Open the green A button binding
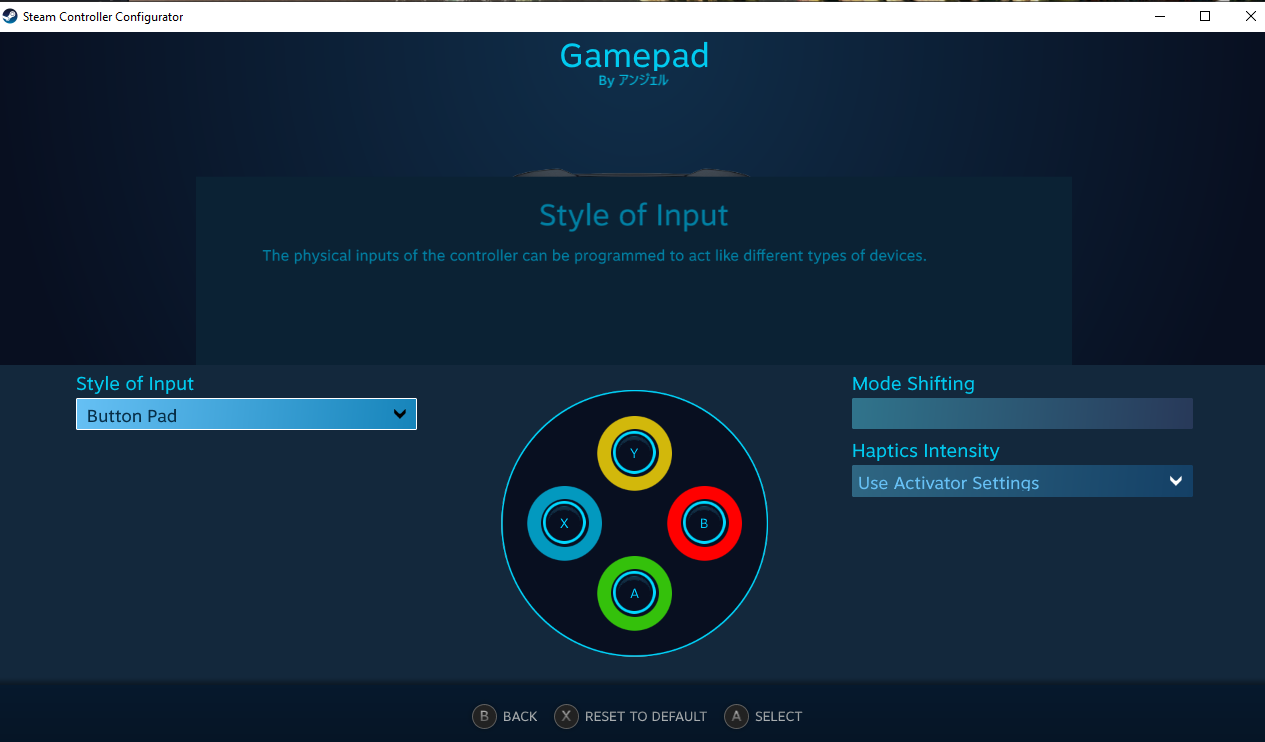 pos(634,593)
